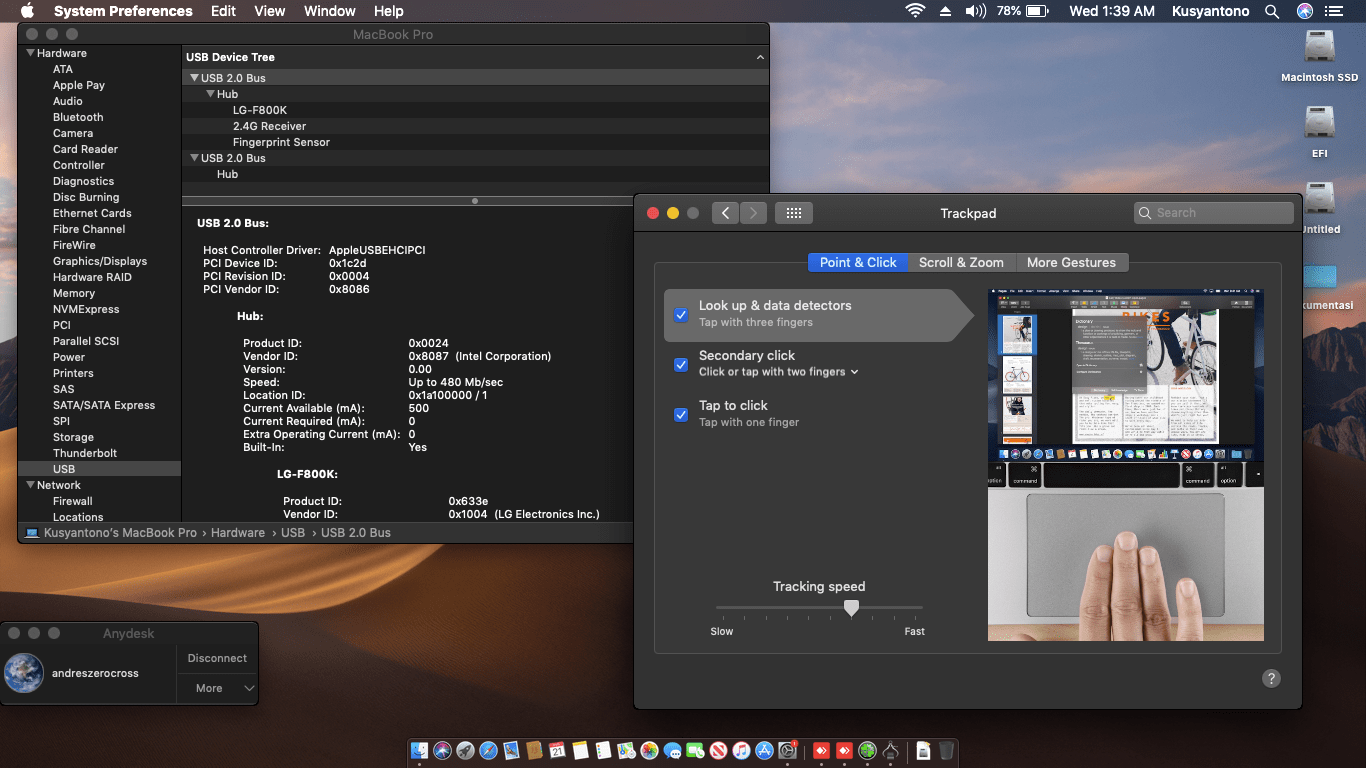Open Finder from the Dock

pyautogui.click(x=420, y=751)
